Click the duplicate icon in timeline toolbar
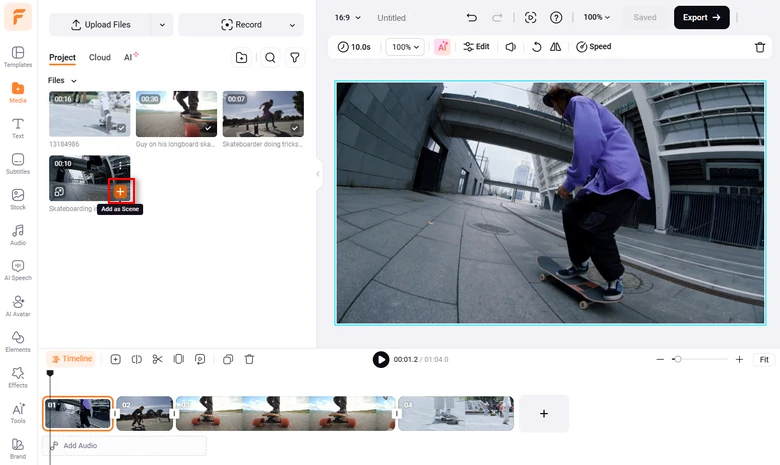 coord(228,359)
